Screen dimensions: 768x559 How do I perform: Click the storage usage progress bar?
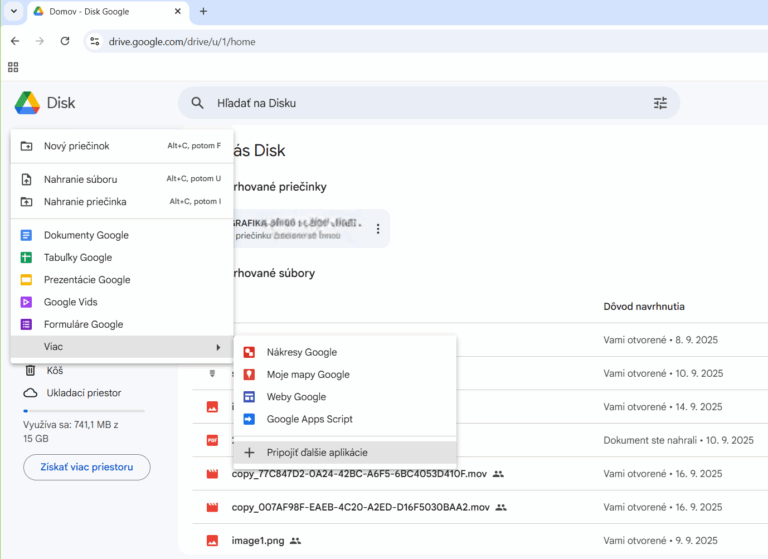tap(84, 411)
